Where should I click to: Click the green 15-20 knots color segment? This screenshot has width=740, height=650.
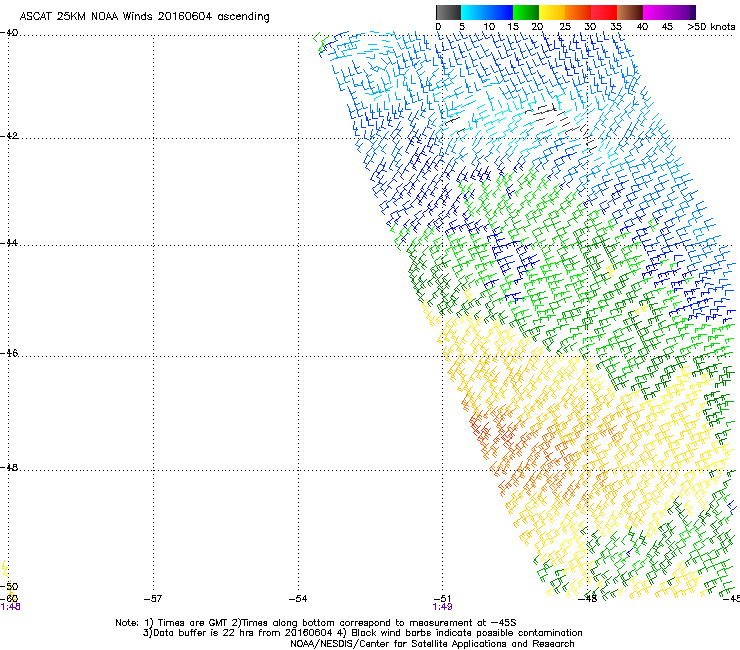click(x=526, y=12)
